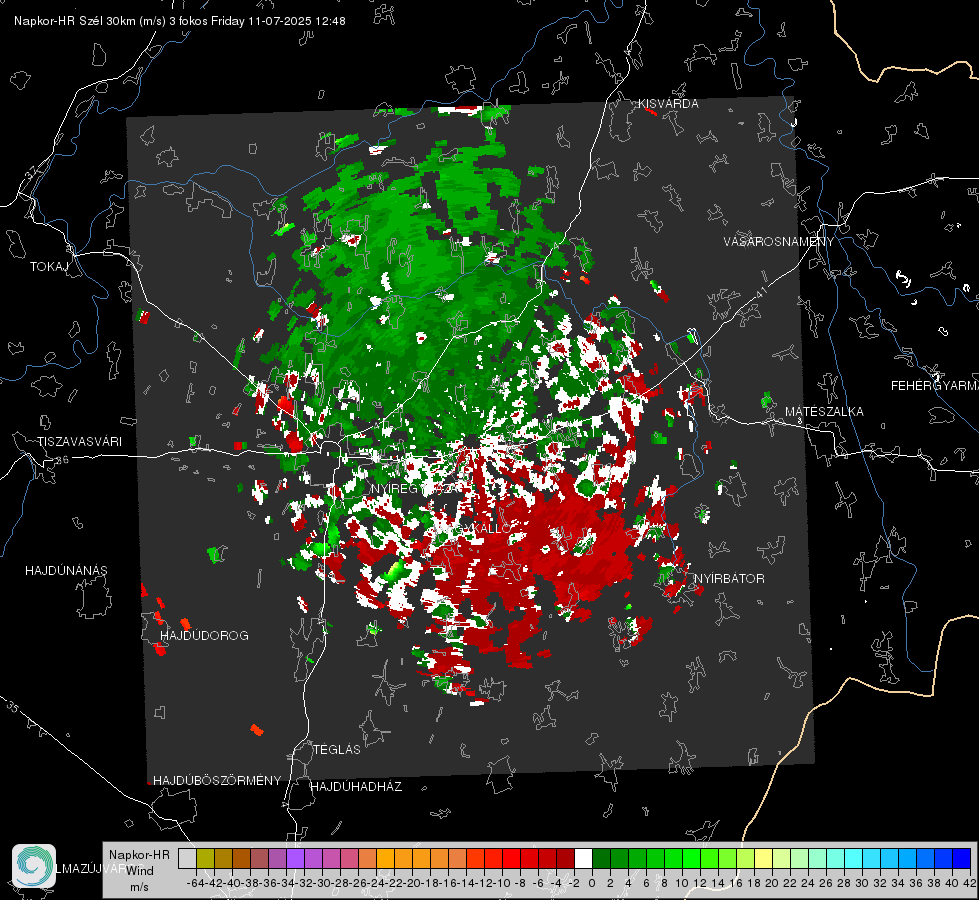Click the TÉGLÁS town label

[337, 750]
